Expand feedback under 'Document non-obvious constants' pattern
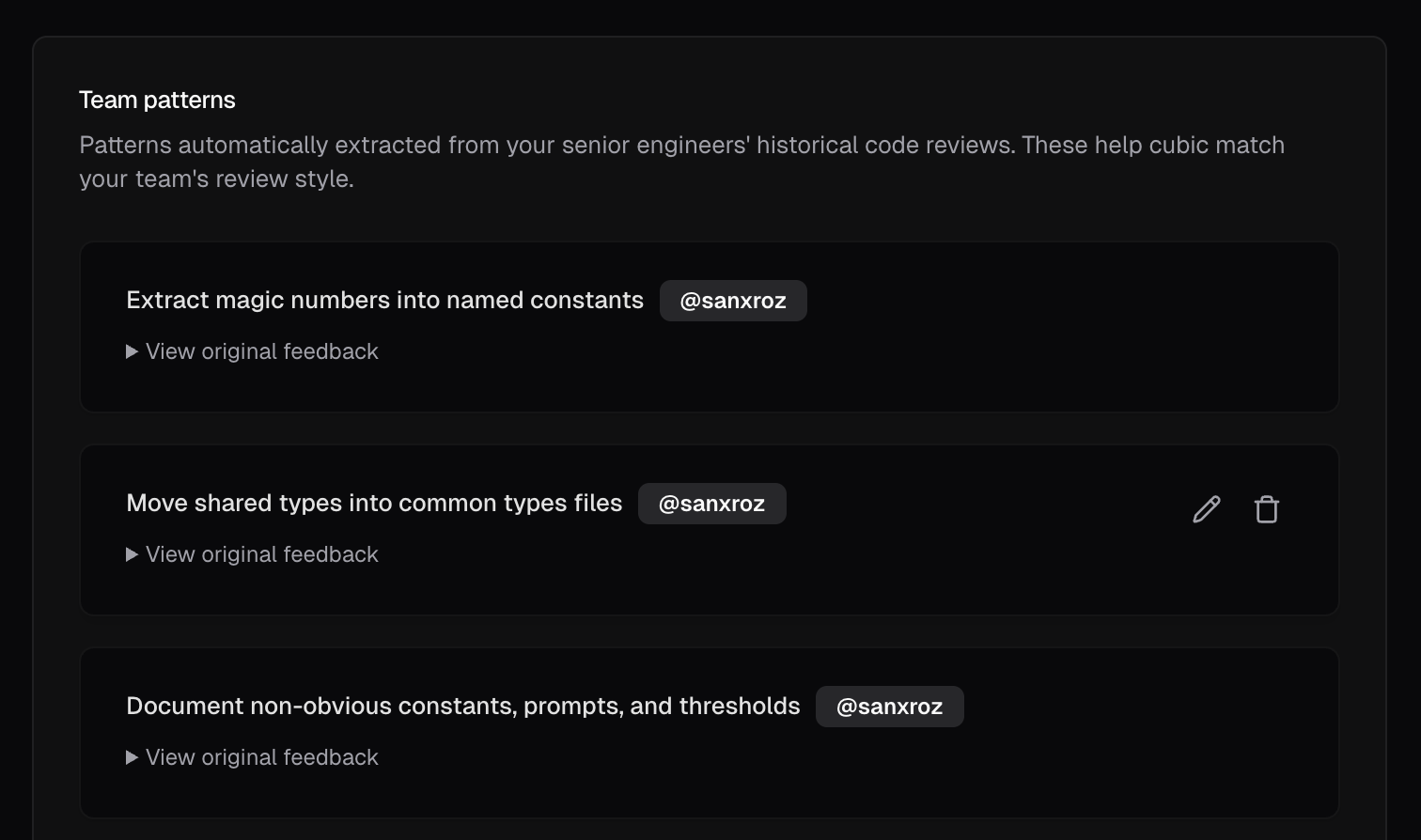The width and height of the screenshot is (1421, 840). click(261, 756)
